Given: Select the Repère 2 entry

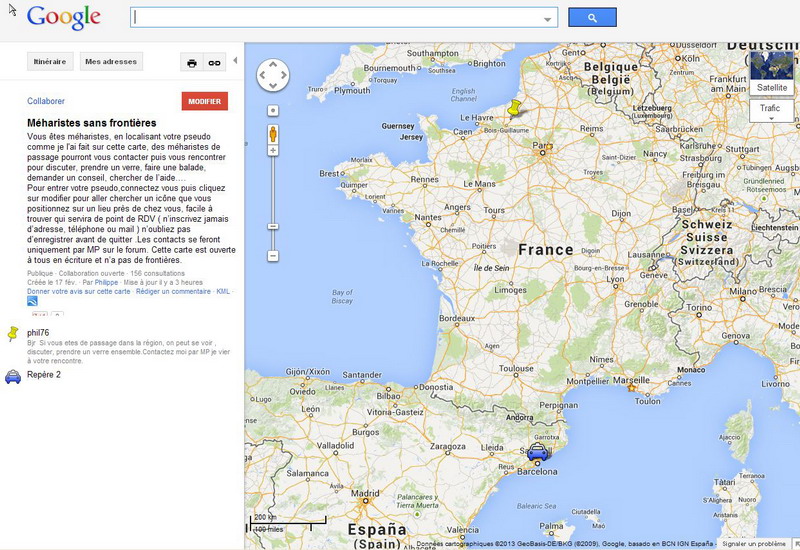Looking at the screenshot, I should click(x=44, y=374).
